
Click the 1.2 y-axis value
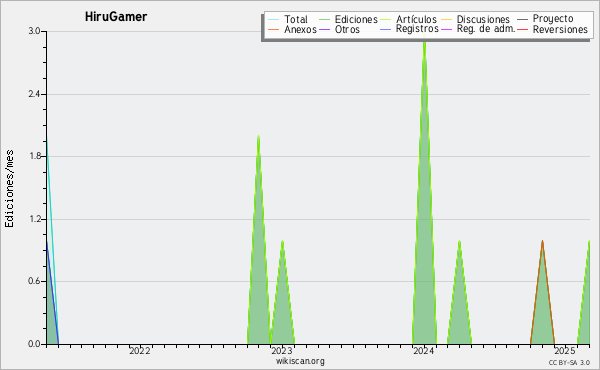click(x=34, y=219)
